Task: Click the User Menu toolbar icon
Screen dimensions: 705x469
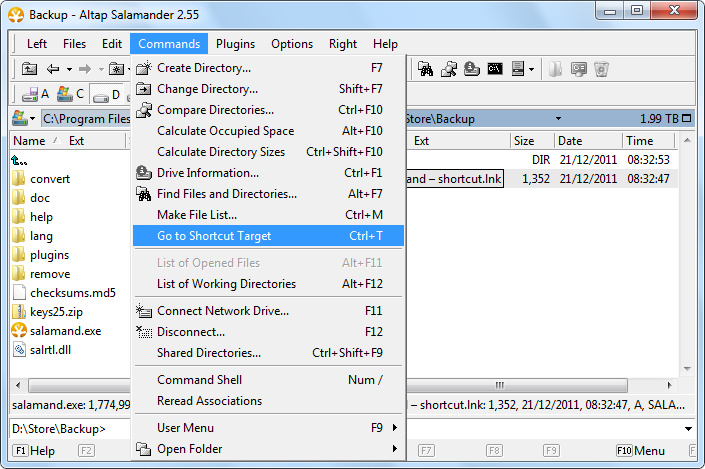Action: click(518, 69)
